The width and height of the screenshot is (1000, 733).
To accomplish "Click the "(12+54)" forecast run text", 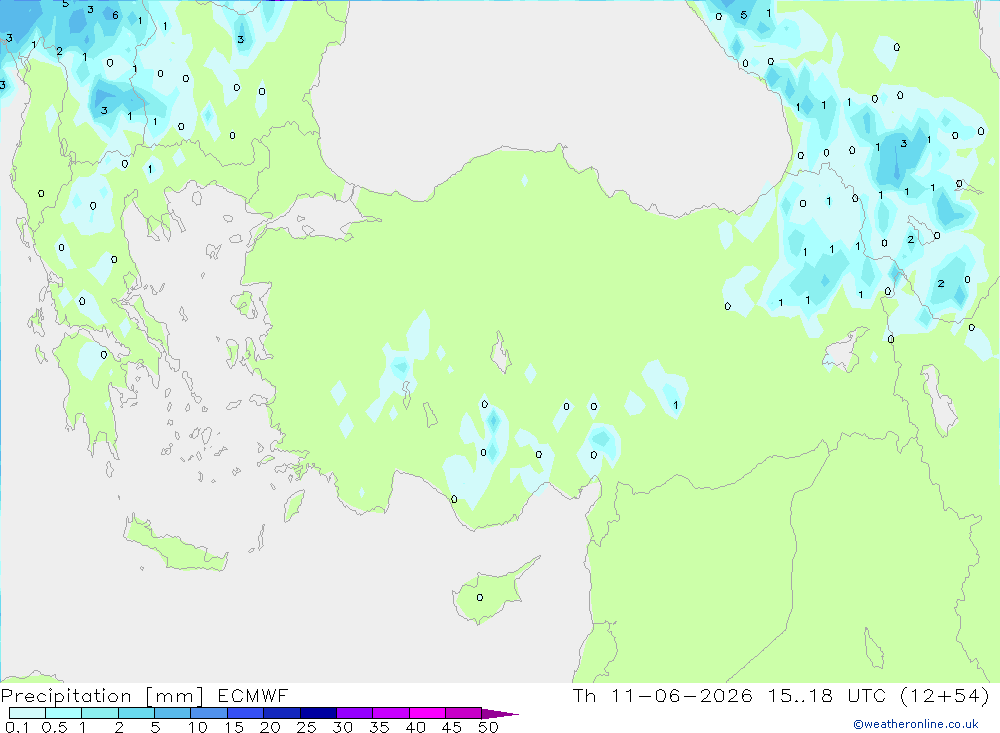I will coord(945,695).
